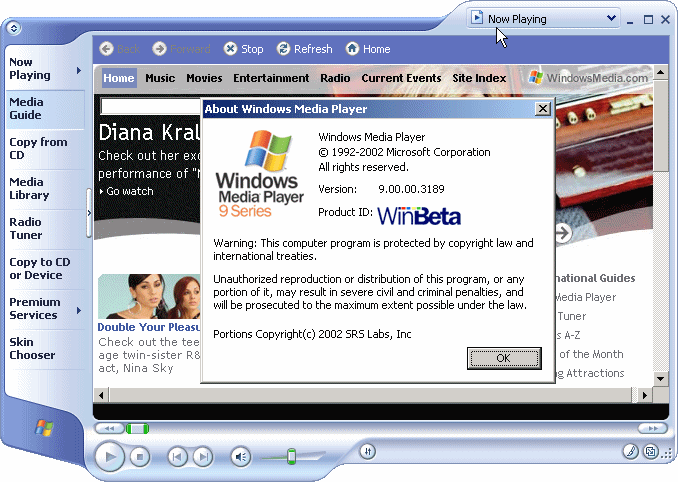Select the Home tab on web page
This screenshot has width=678, height=482.
click(119, 78)
